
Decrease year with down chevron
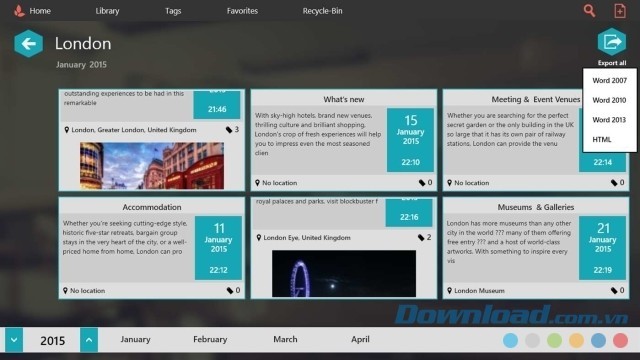pyautogui.click(x=14, y=340)
